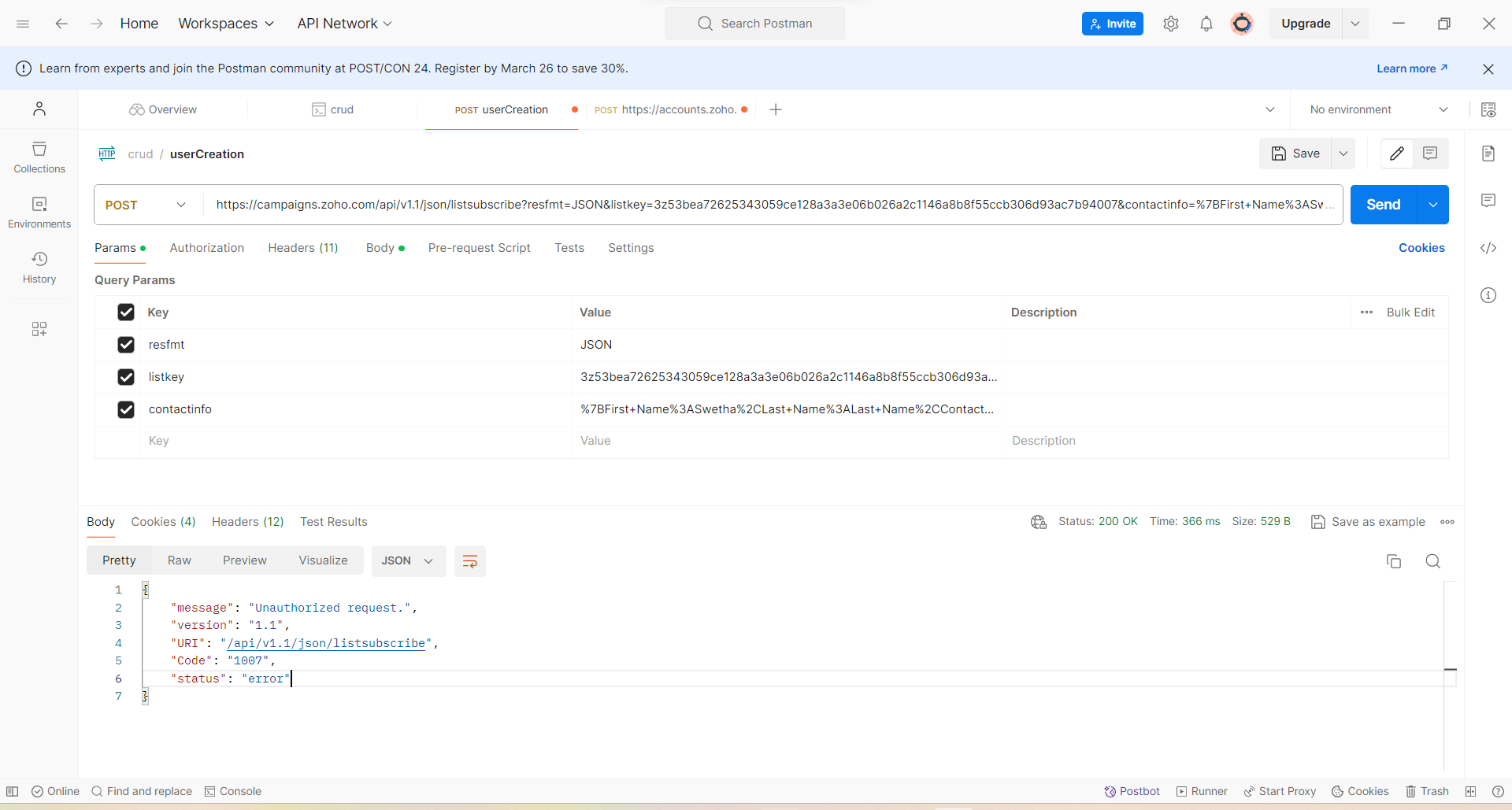Uncheck the contactinfo parameter checkbox
1512x810 pixels.
(126, 409)
